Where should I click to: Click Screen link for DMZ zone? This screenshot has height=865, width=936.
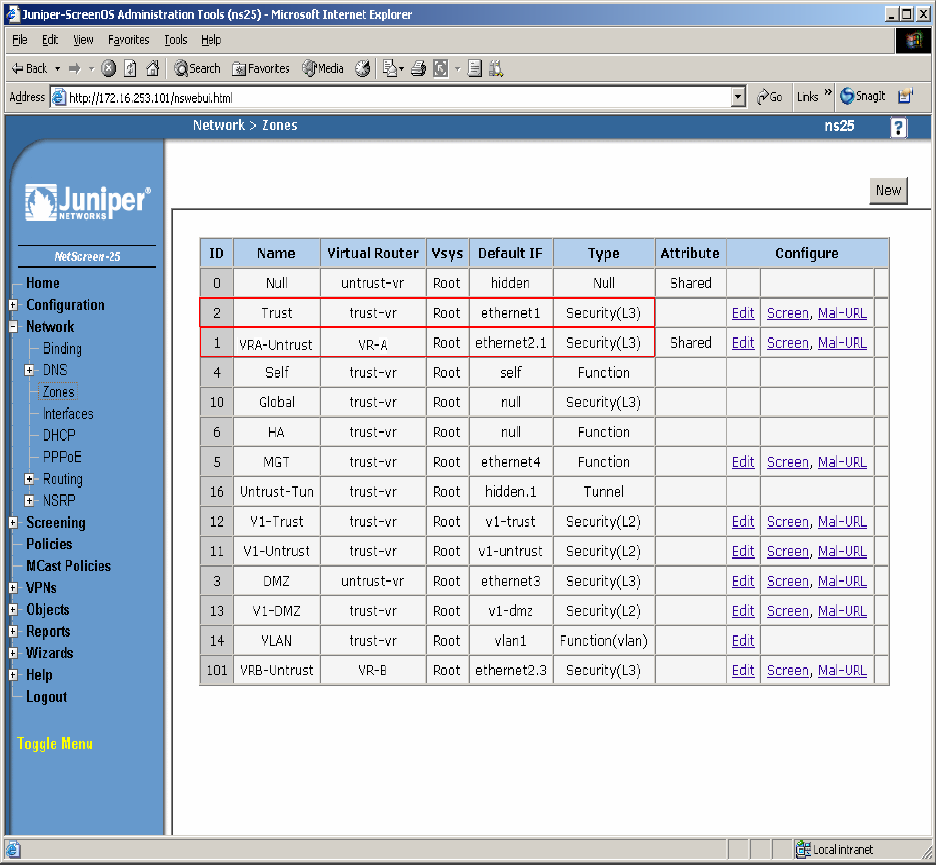point(788,581)
